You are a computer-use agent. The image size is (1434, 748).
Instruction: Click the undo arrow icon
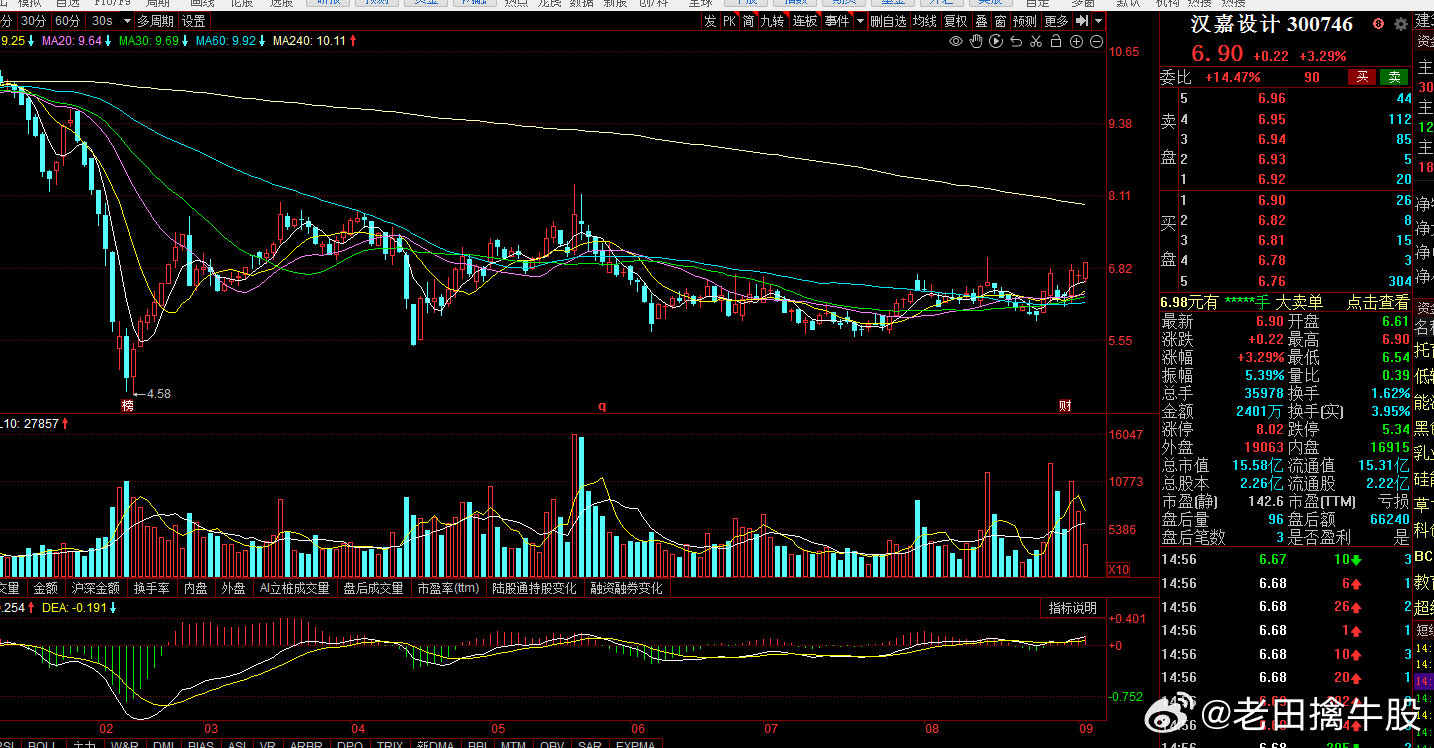[x=1016, y=41]
